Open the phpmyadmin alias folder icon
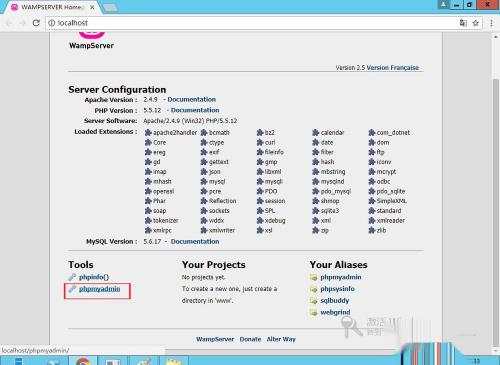Image resolution: width=500 pixels, height=365 pixels. pos(313,277)
